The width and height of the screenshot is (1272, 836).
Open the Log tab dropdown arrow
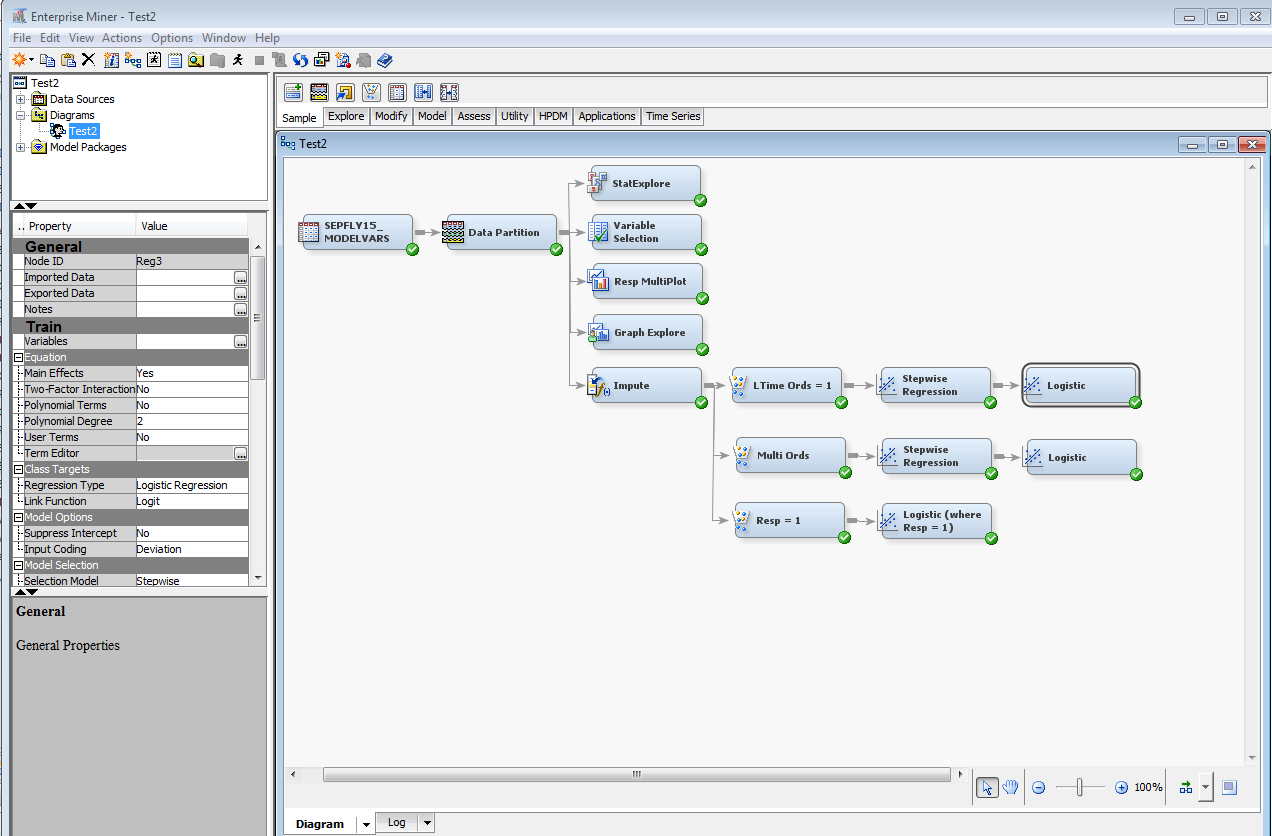click(x=425, y=822)
